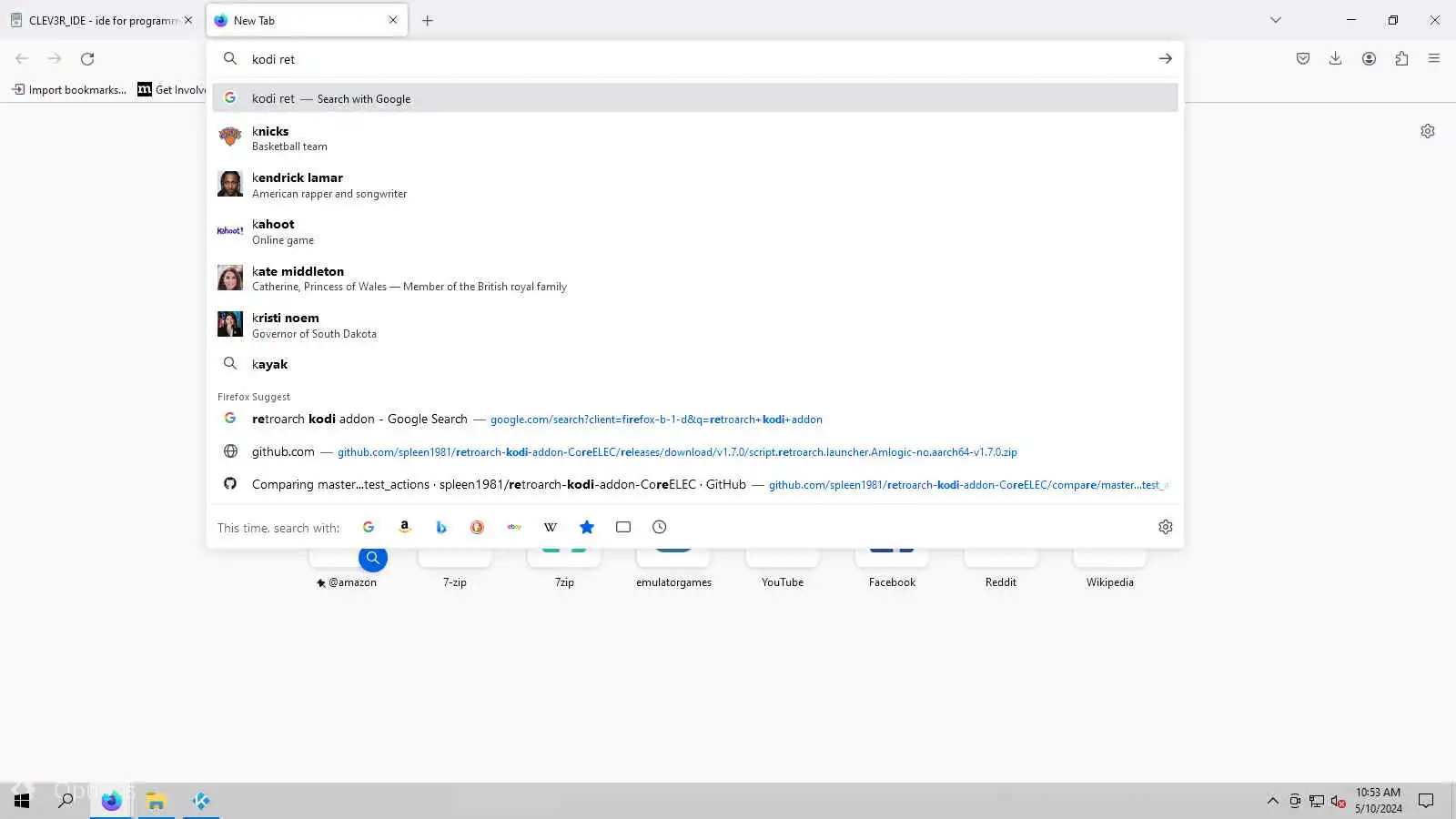Open the github.com retroarch launcher zip link
The height and width of the screenshot is (819, 1456).
click(x=695, y=451)
